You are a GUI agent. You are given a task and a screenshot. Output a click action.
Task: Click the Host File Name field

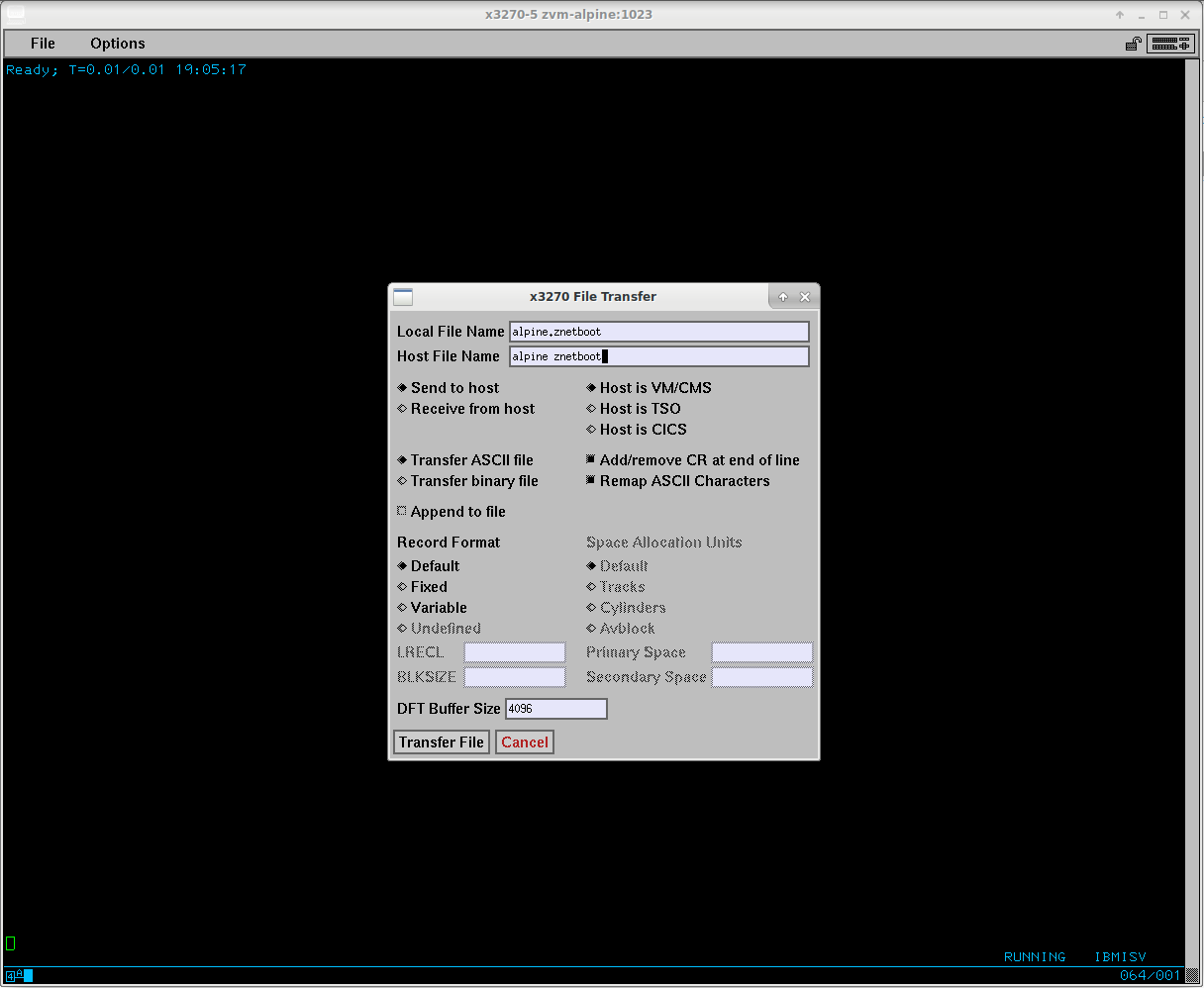pyautogui.click(x=659, y=356)
